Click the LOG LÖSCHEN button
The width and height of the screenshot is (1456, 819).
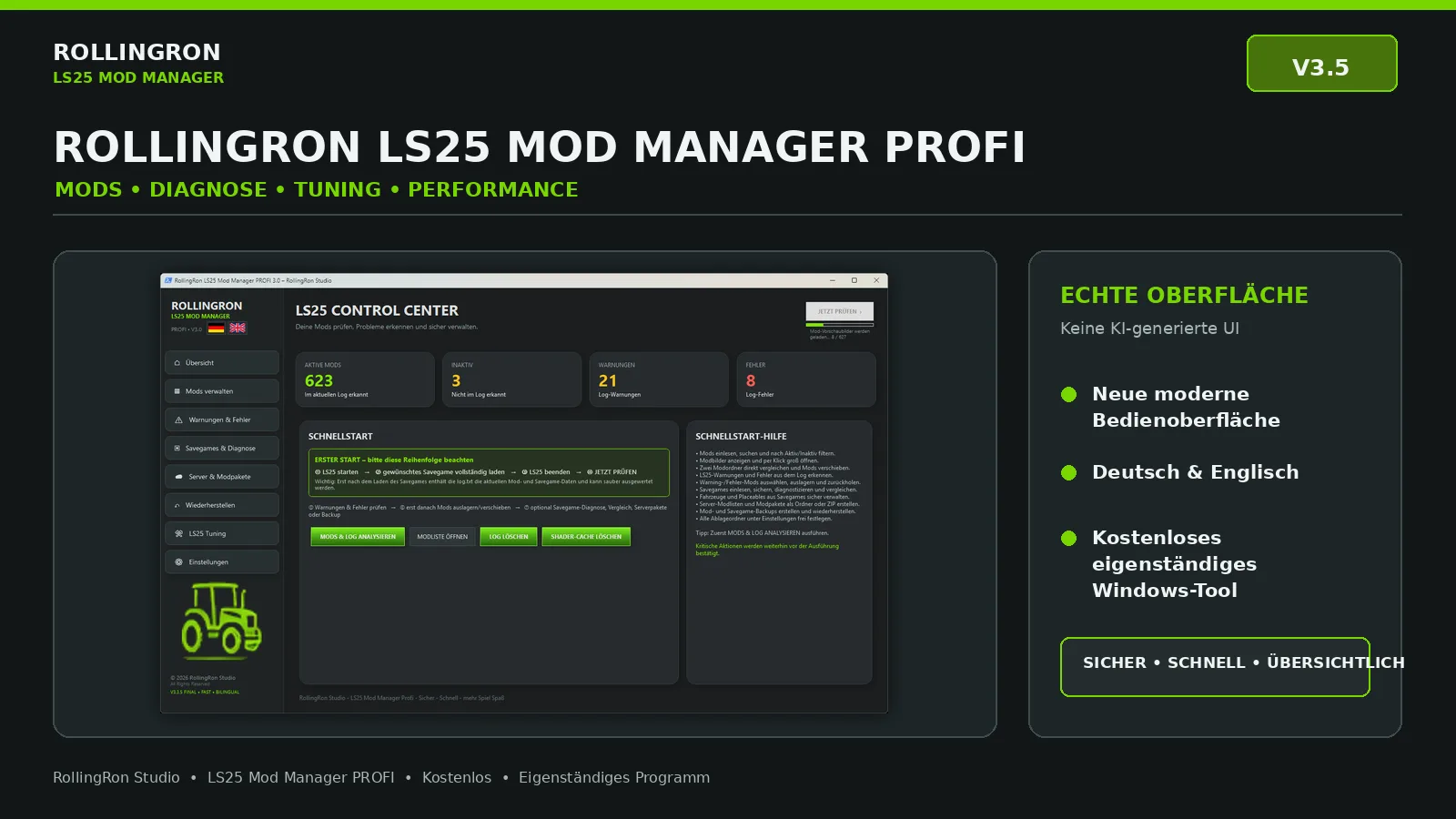coord(508,537)
